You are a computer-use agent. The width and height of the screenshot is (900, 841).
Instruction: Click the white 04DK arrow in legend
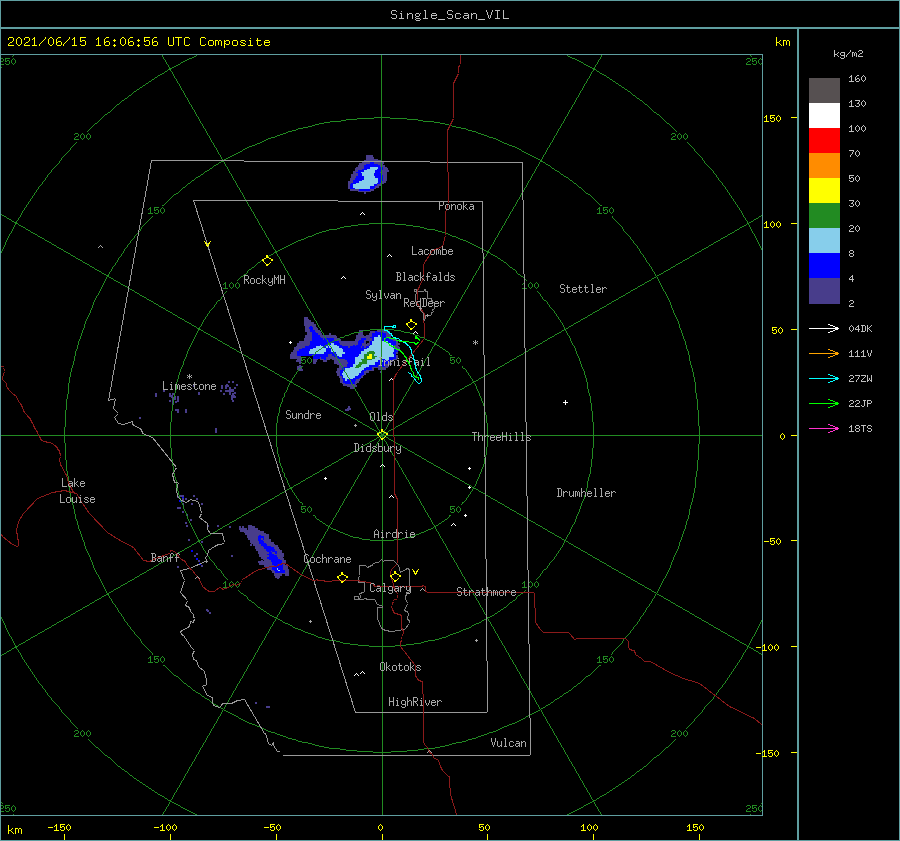[824, 328]
